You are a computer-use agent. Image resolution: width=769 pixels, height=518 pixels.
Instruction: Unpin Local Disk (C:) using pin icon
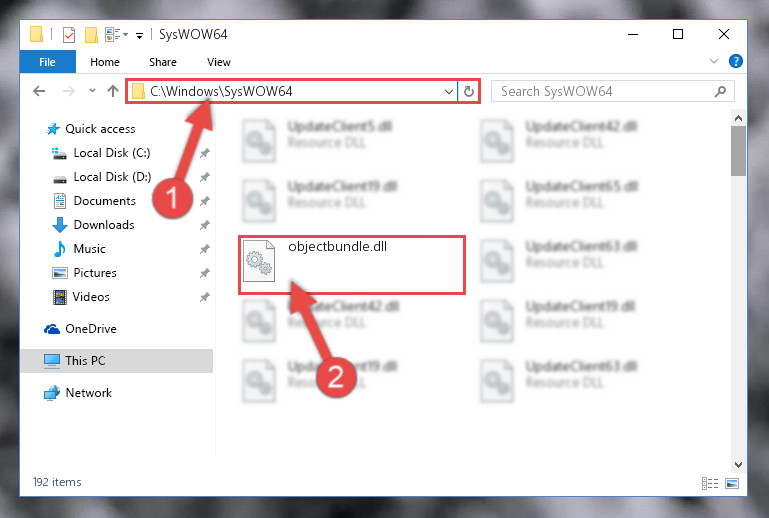pyautogui.click(x=205, y=153)
